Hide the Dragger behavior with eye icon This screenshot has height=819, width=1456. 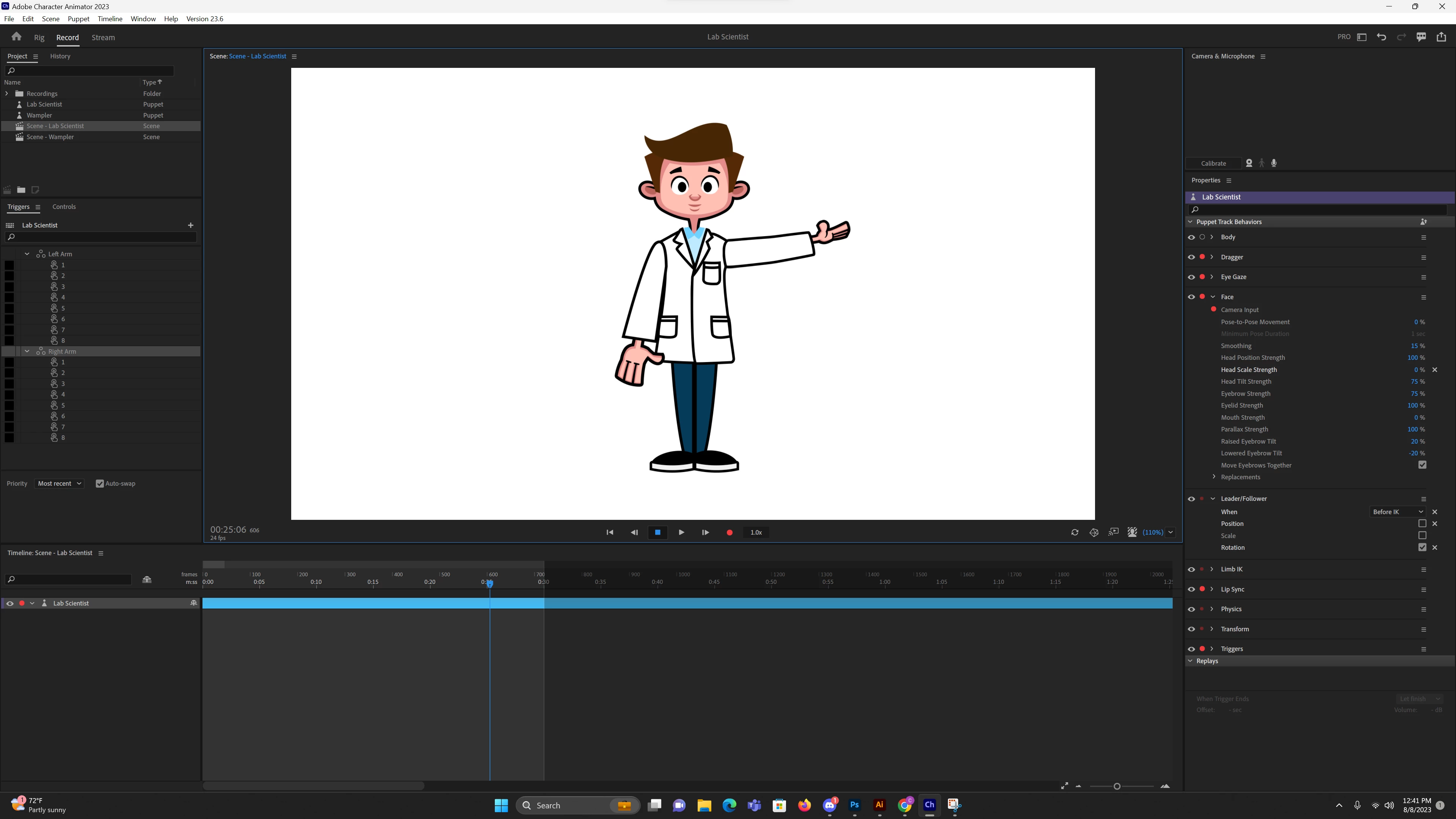1191,257
